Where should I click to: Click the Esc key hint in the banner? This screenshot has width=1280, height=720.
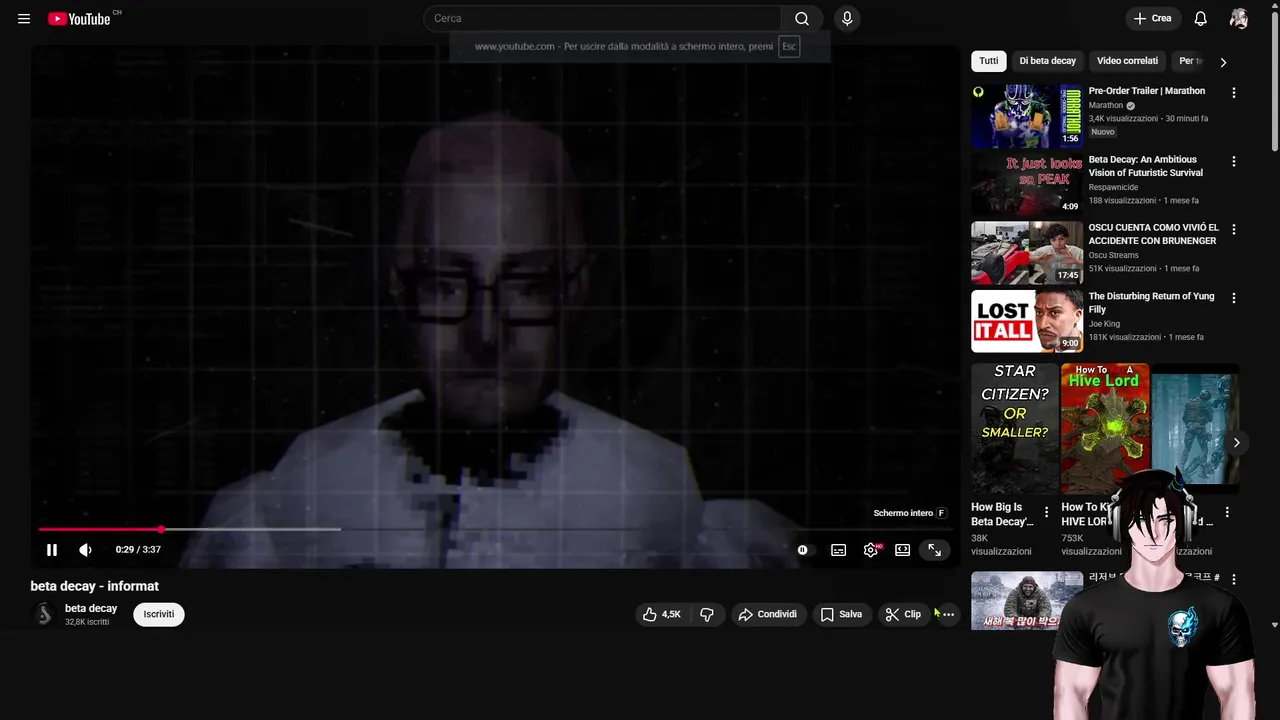pos(789,47)
